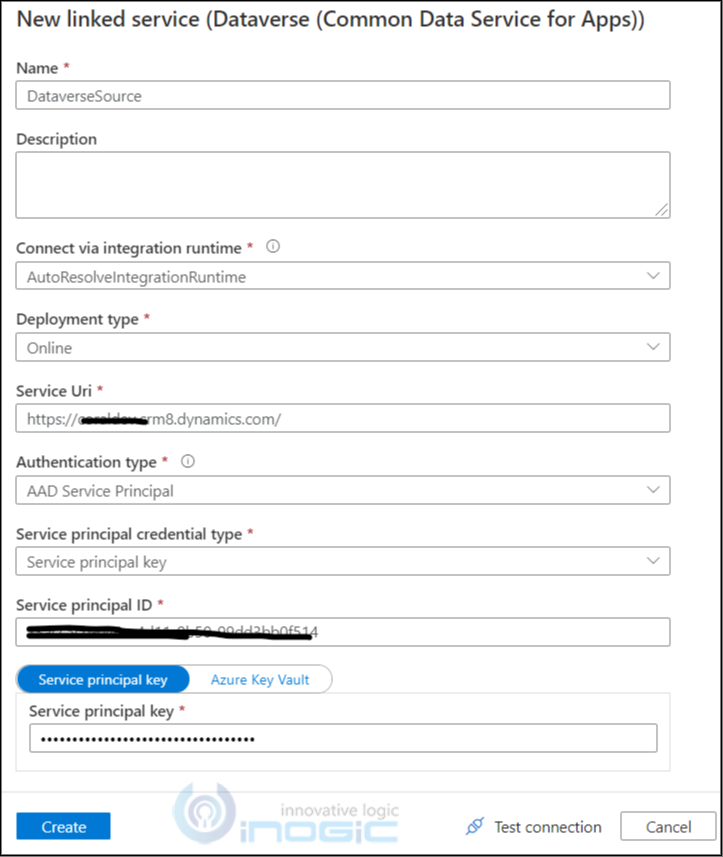This screenshot has width=723, height=857.
Task: Click the chevron arrow of the Authentication type dropdown
Action: [x=653, y=490]
